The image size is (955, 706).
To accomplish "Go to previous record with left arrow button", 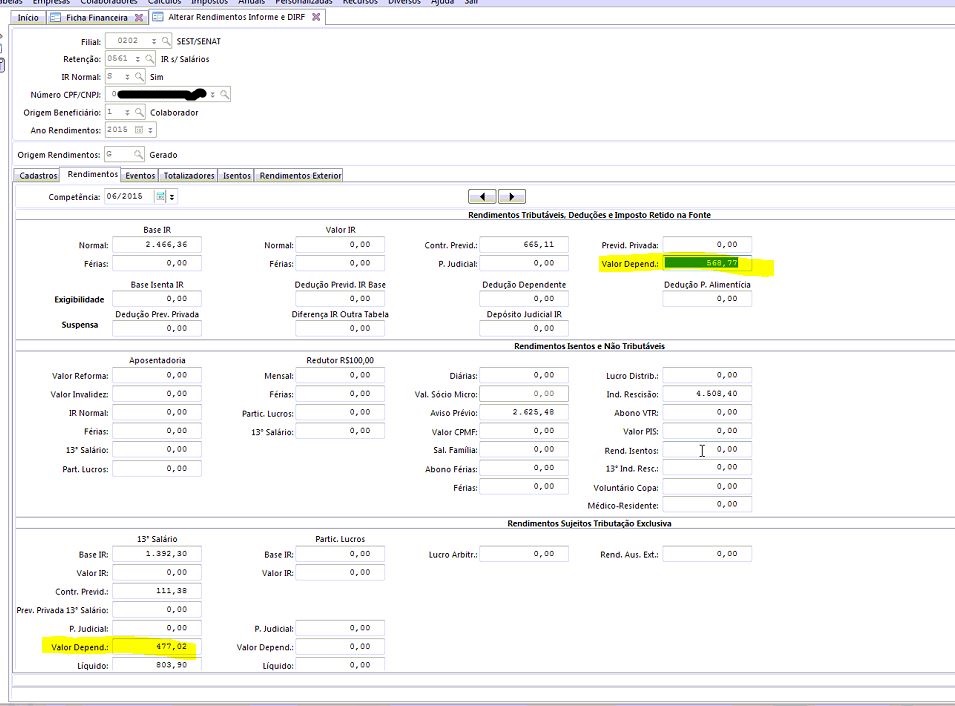I will (x=482, y=197).
